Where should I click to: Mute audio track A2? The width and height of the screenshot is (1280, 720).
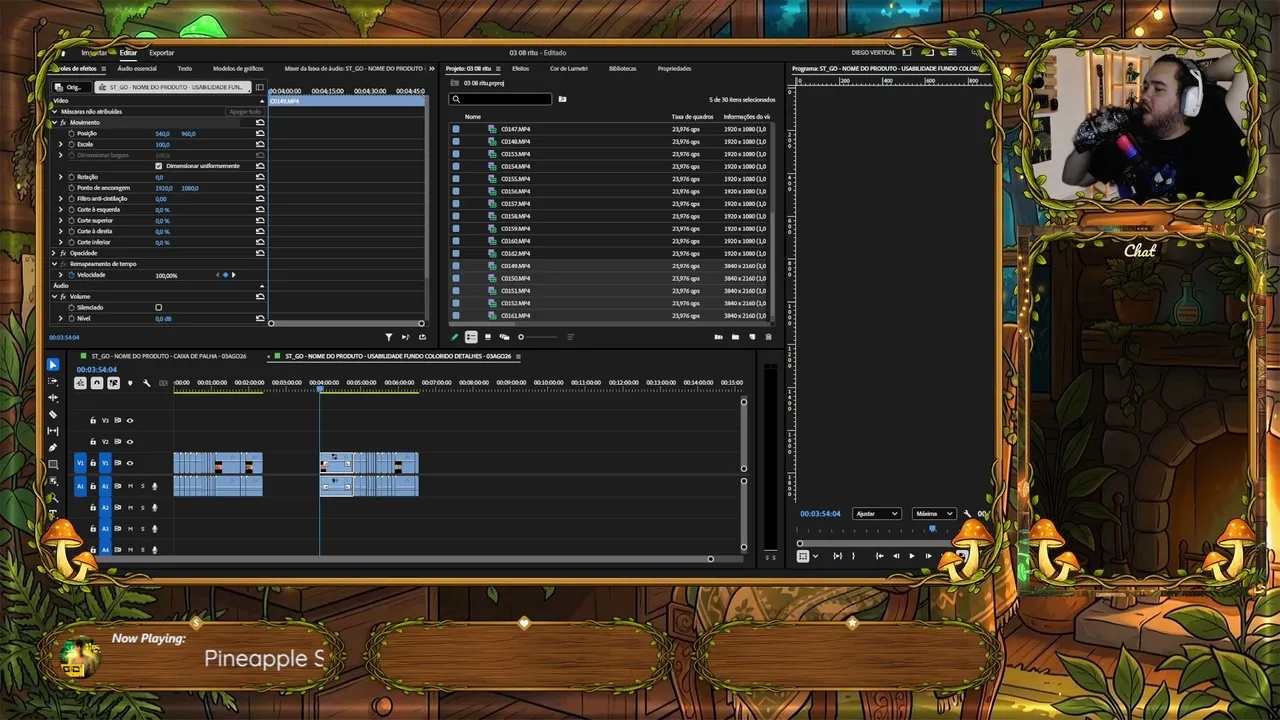point(130,508)
